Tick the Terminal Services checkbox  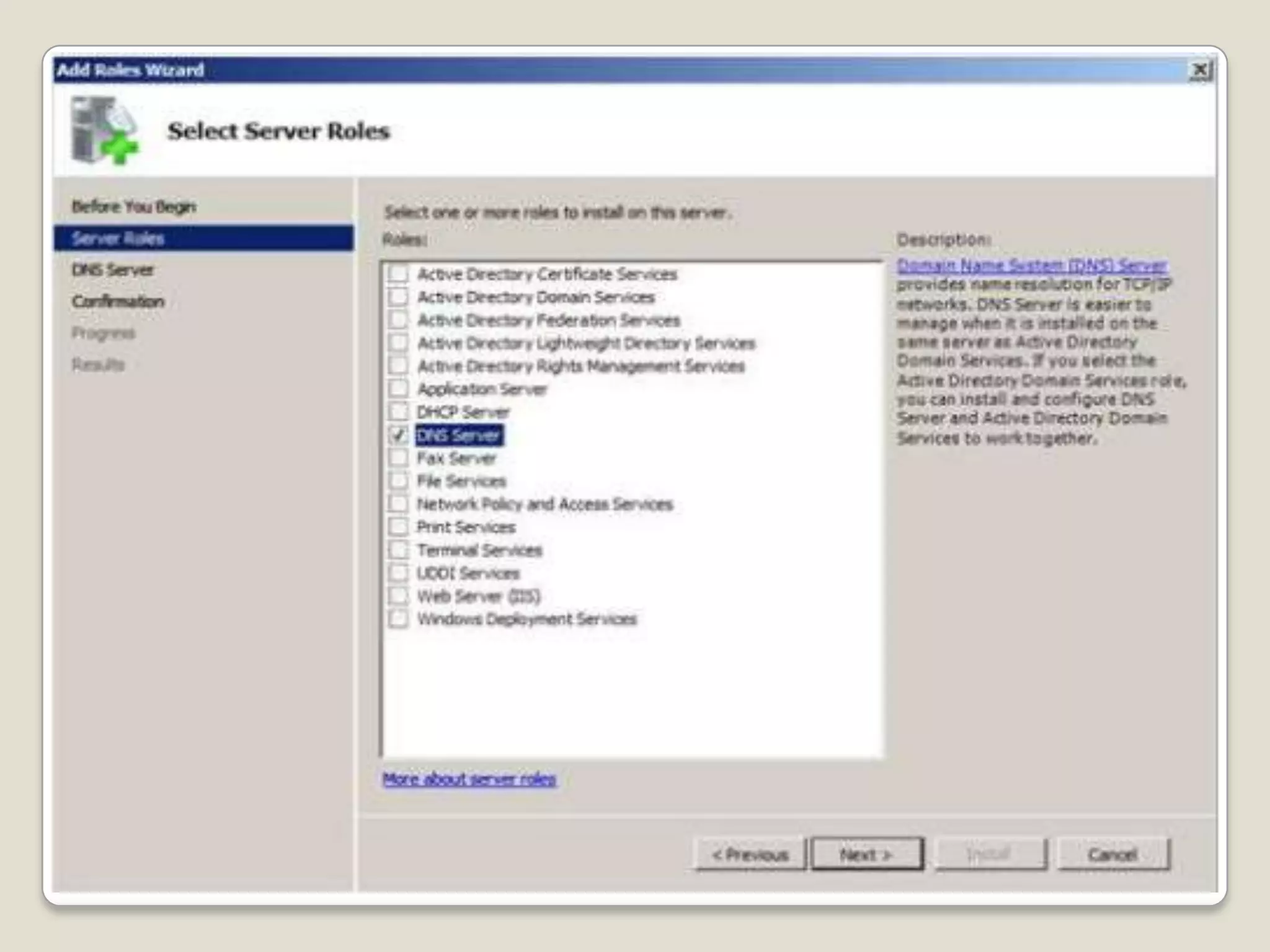[399, 550]
